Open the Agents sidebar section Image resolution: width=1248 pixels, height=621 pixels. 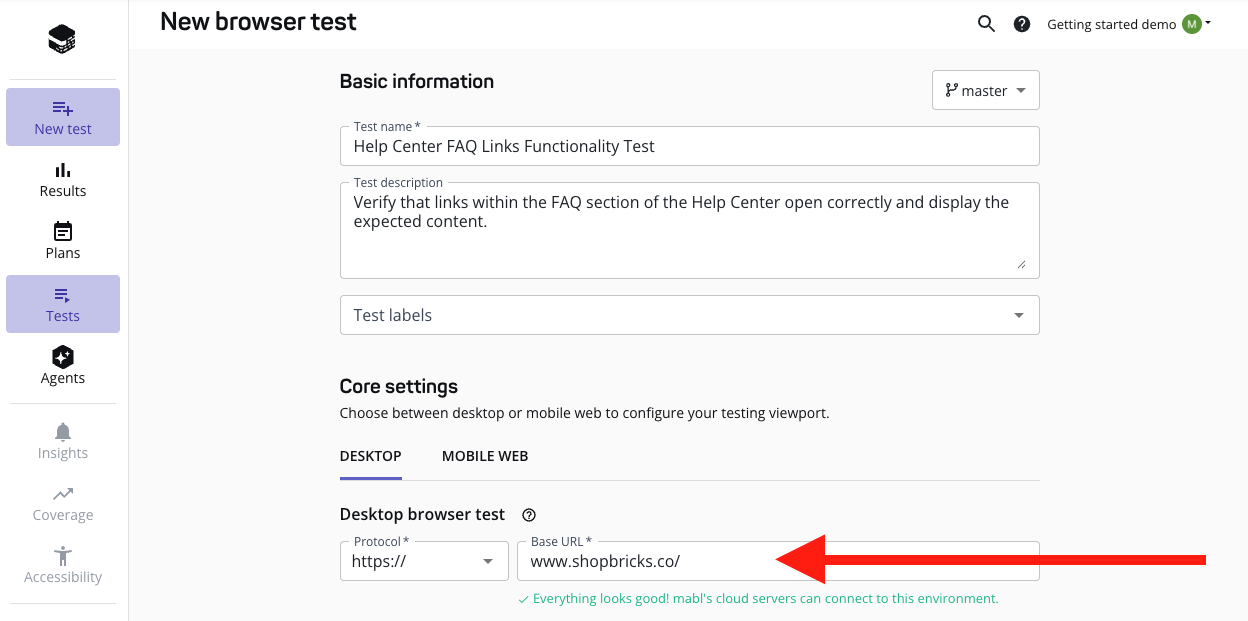pyautogui.click(x=63, y=366)
